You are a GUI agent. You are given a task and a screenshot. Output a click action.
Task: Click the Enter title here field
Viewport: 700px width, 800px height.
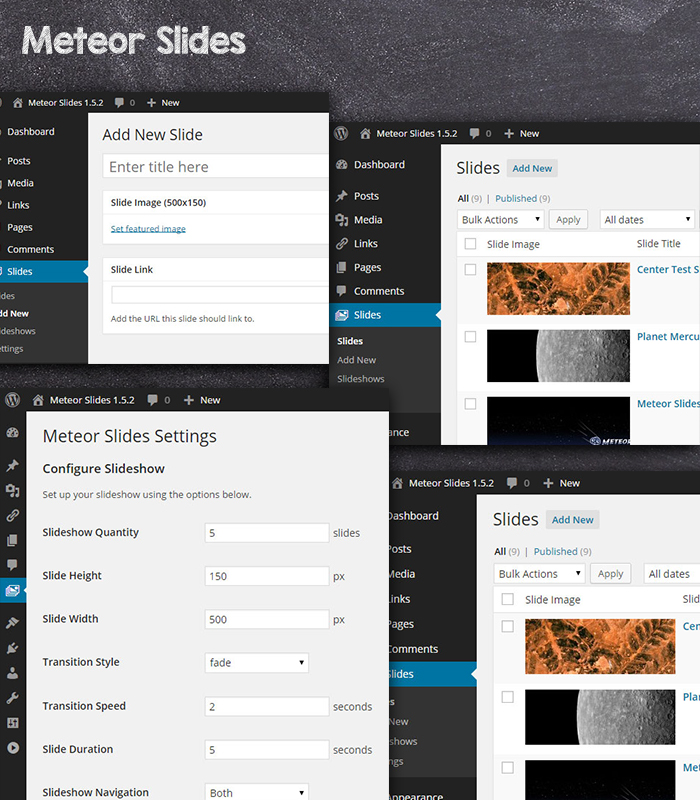coord(216,166)
